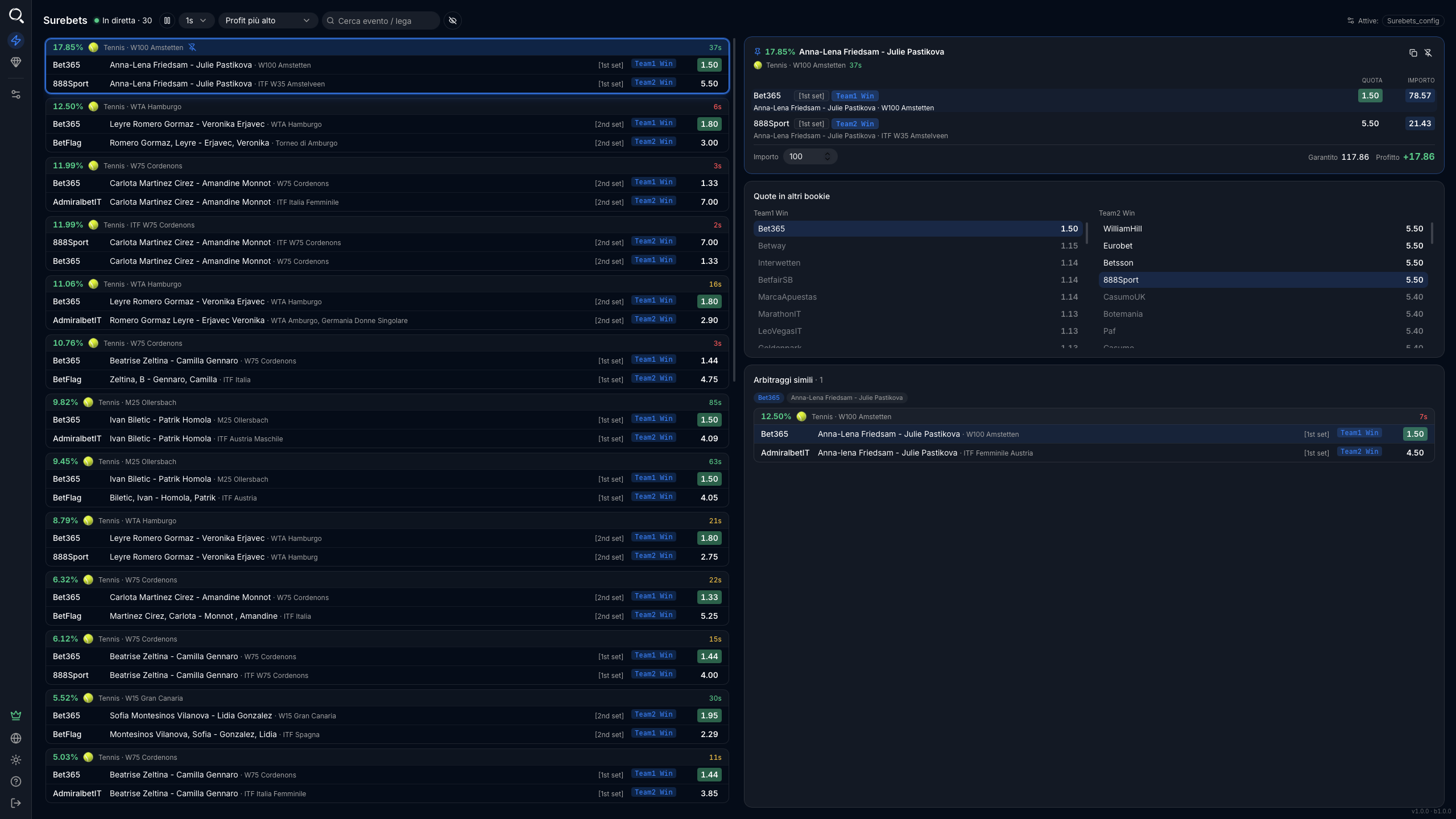This screenshot has width=1456, height=819.
Task: Open the Profit più alto sort dropdown
Action: tap(268, 20)
